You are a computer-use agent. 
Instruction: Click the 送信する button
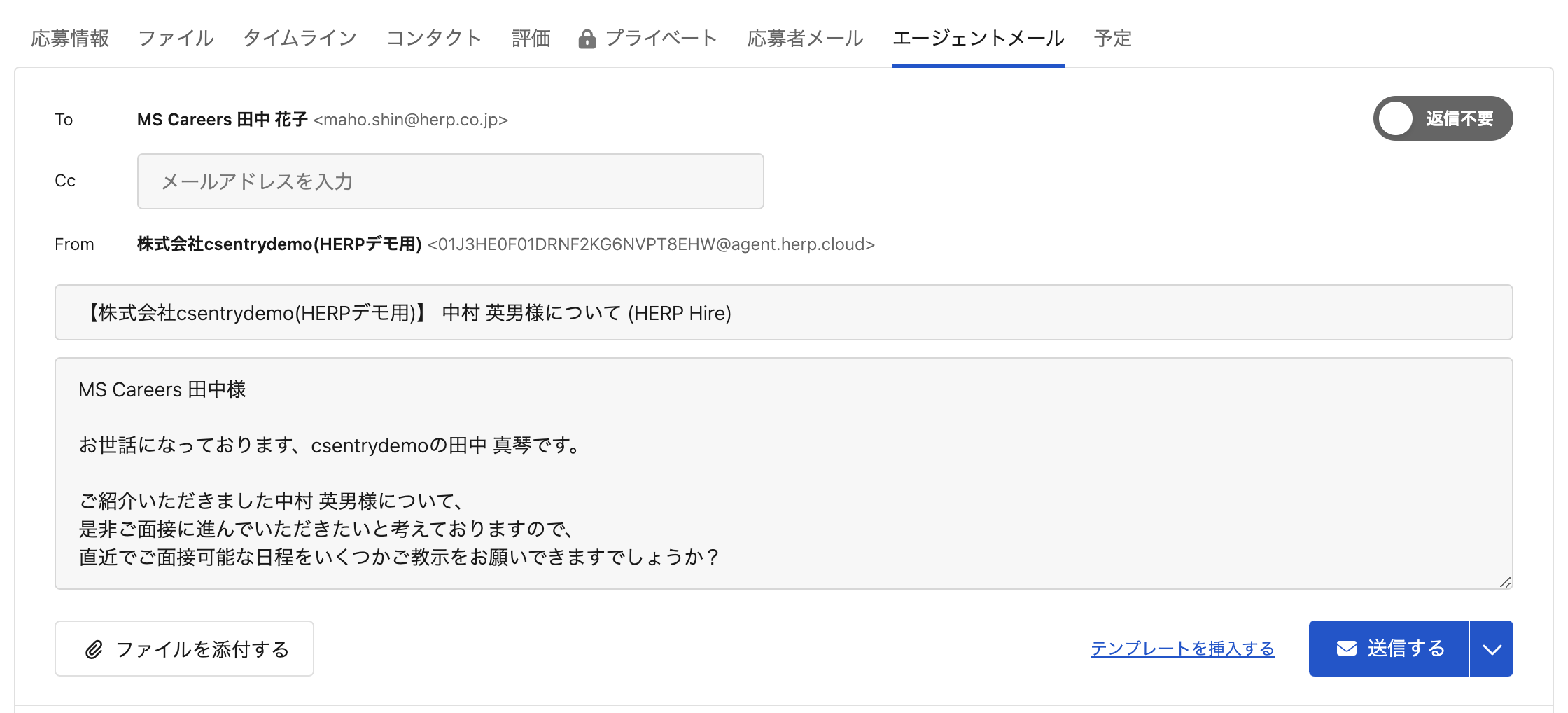coord(1389,649)
